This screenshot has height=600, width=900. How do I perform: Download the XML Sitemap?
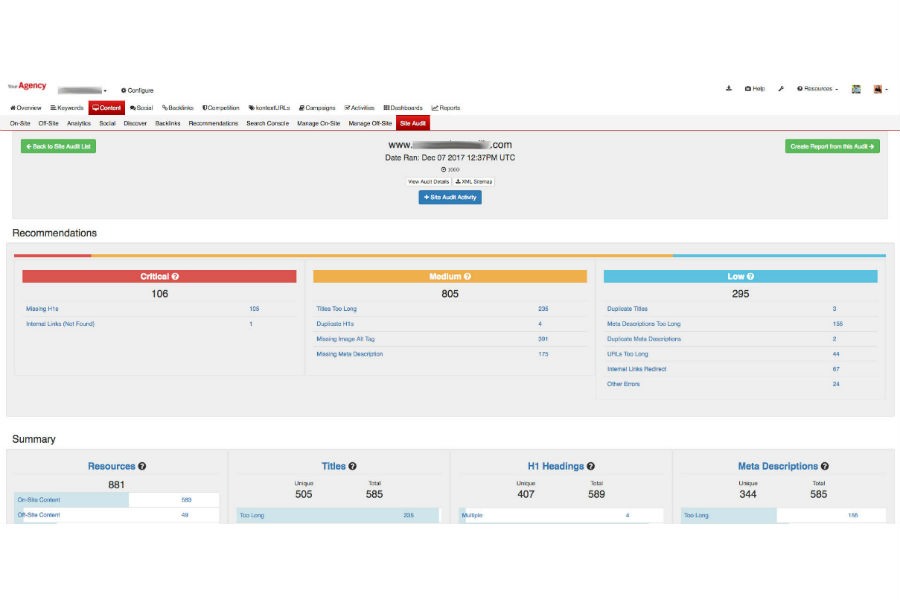point(474,182)
